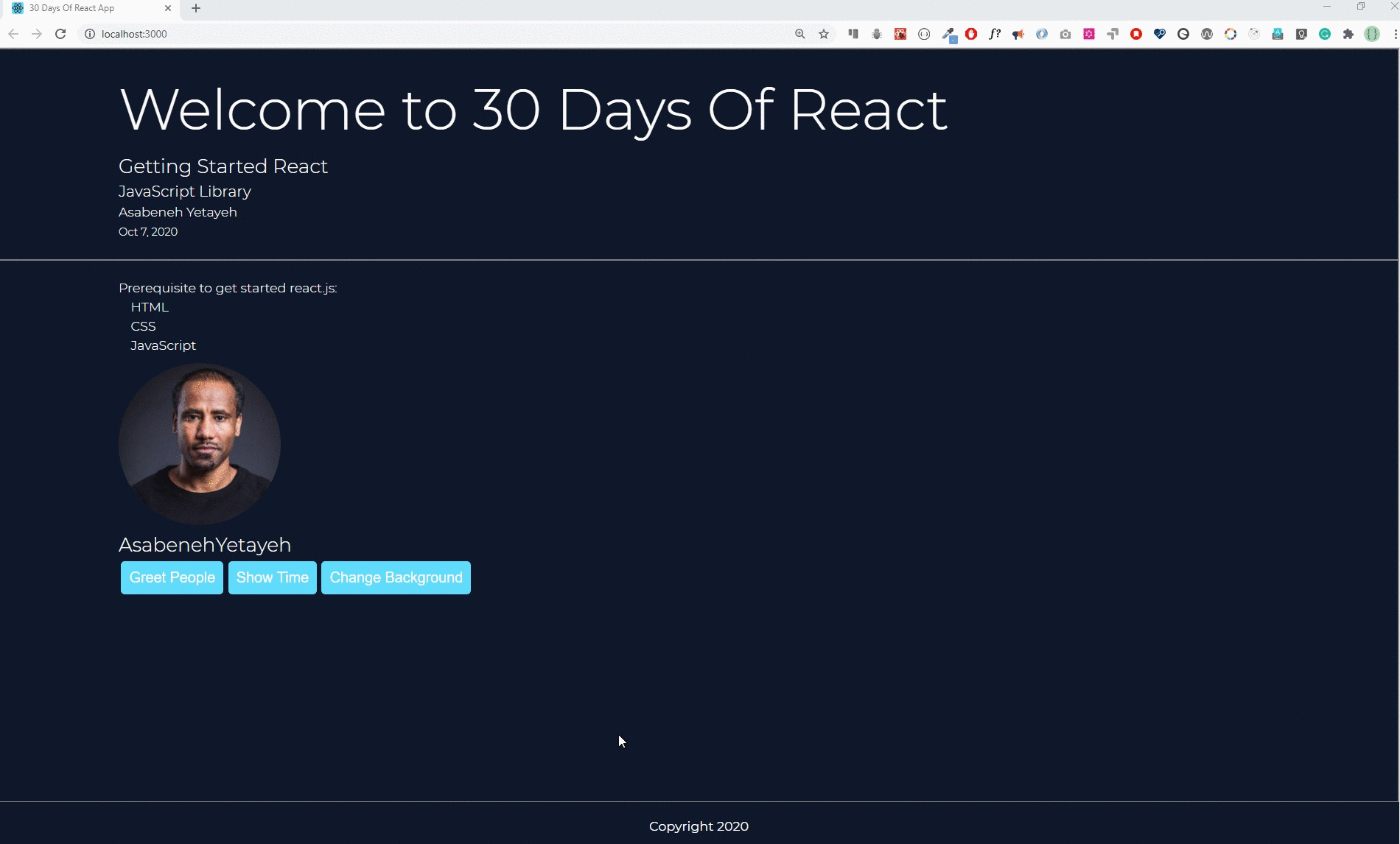The width and height of the screenshot is (1400, 844).
Task: Click the megaphone extension icon
Action: pyautogui.click(x=1018, y=34)
